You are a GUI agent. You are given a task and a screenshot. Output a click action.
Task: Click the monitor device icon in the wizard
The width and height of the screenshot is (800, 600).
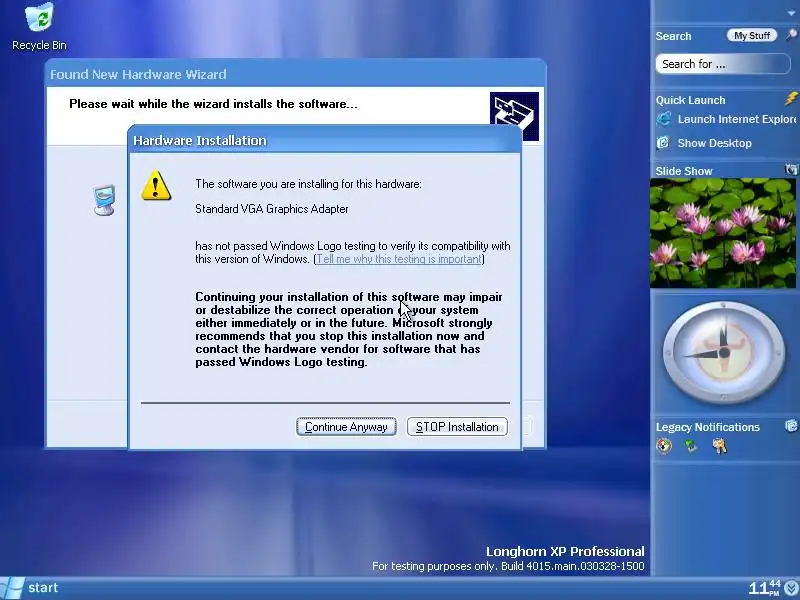click(x=105, y=200)
